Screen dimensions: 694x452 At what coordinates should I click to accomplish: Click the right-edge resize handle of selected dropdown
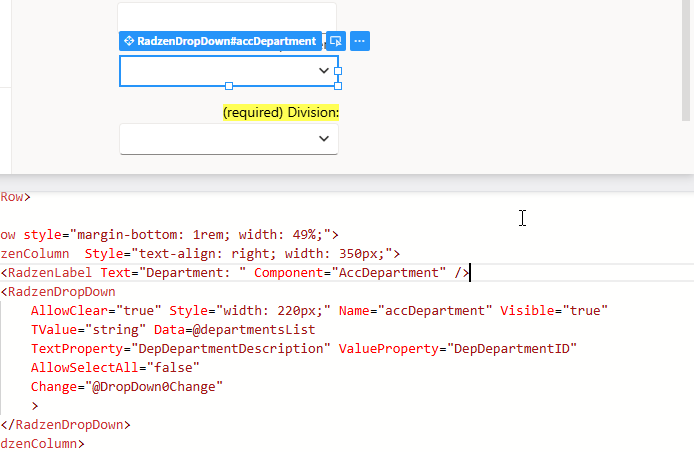(x=338, y=71)
